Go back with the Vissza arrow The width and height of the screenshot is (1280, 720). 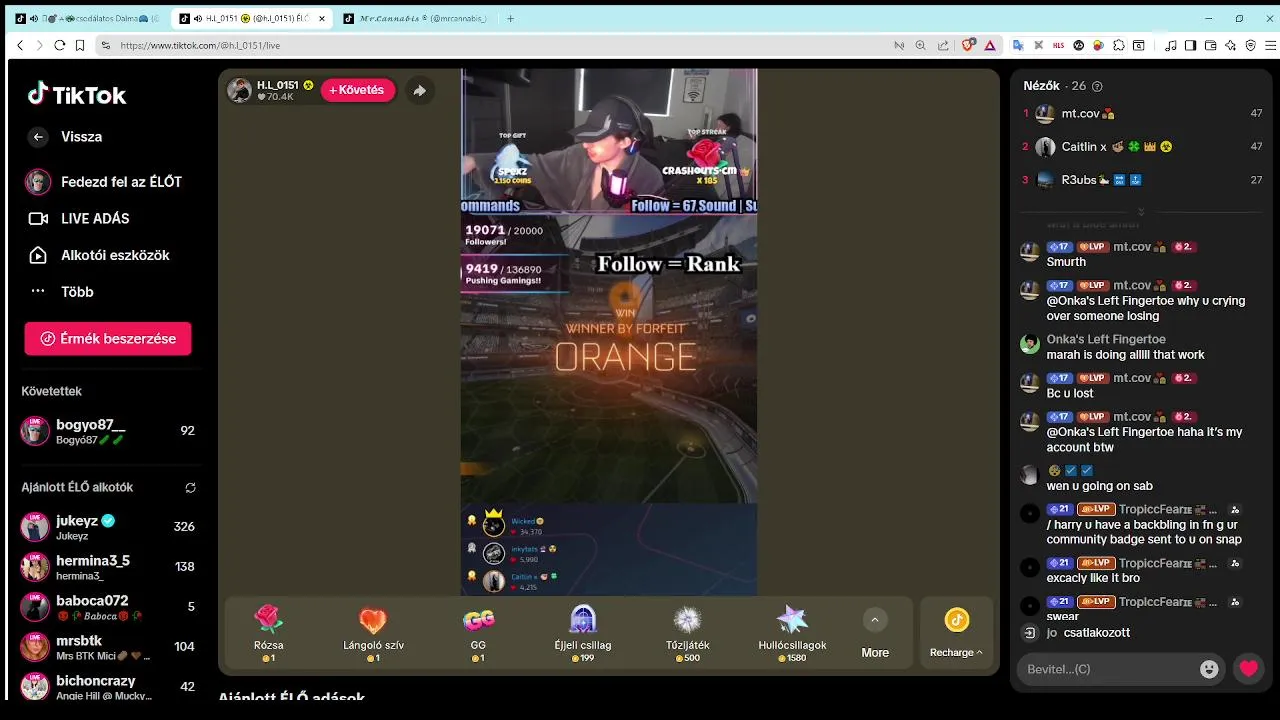click(38, 137)
